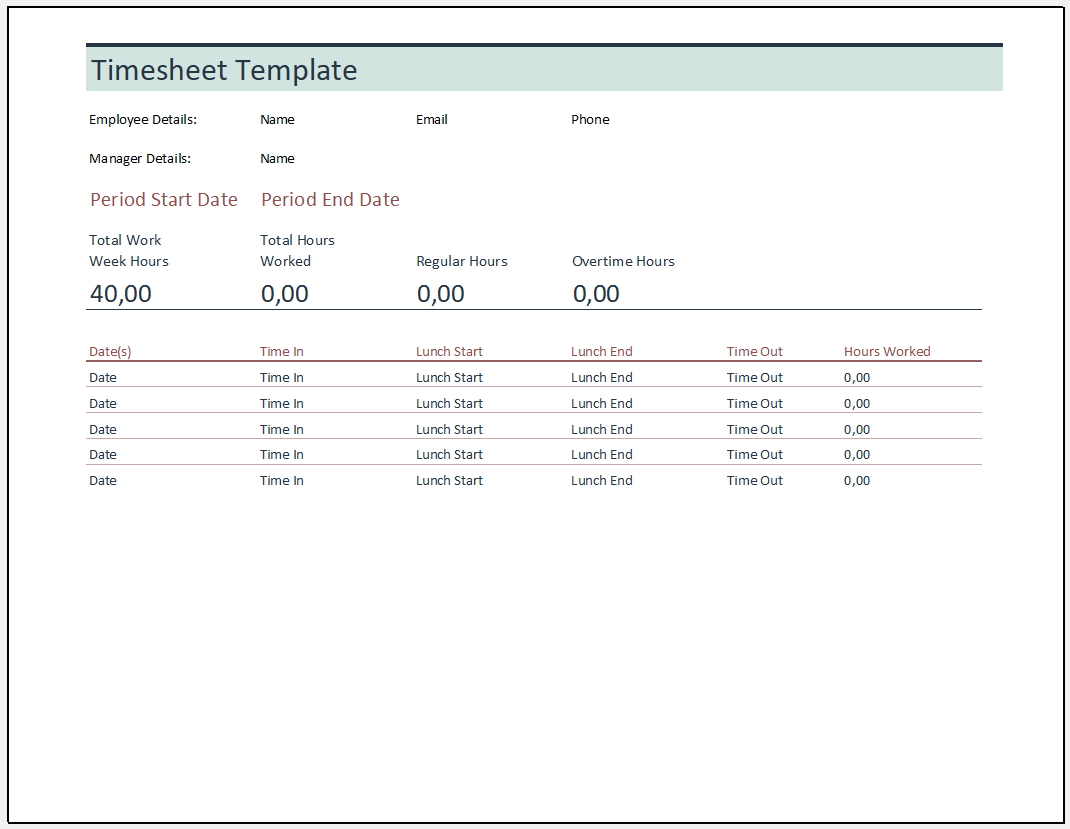Select the employee Email field
This screenshot has height=829, width=1070.
(432, 120)
